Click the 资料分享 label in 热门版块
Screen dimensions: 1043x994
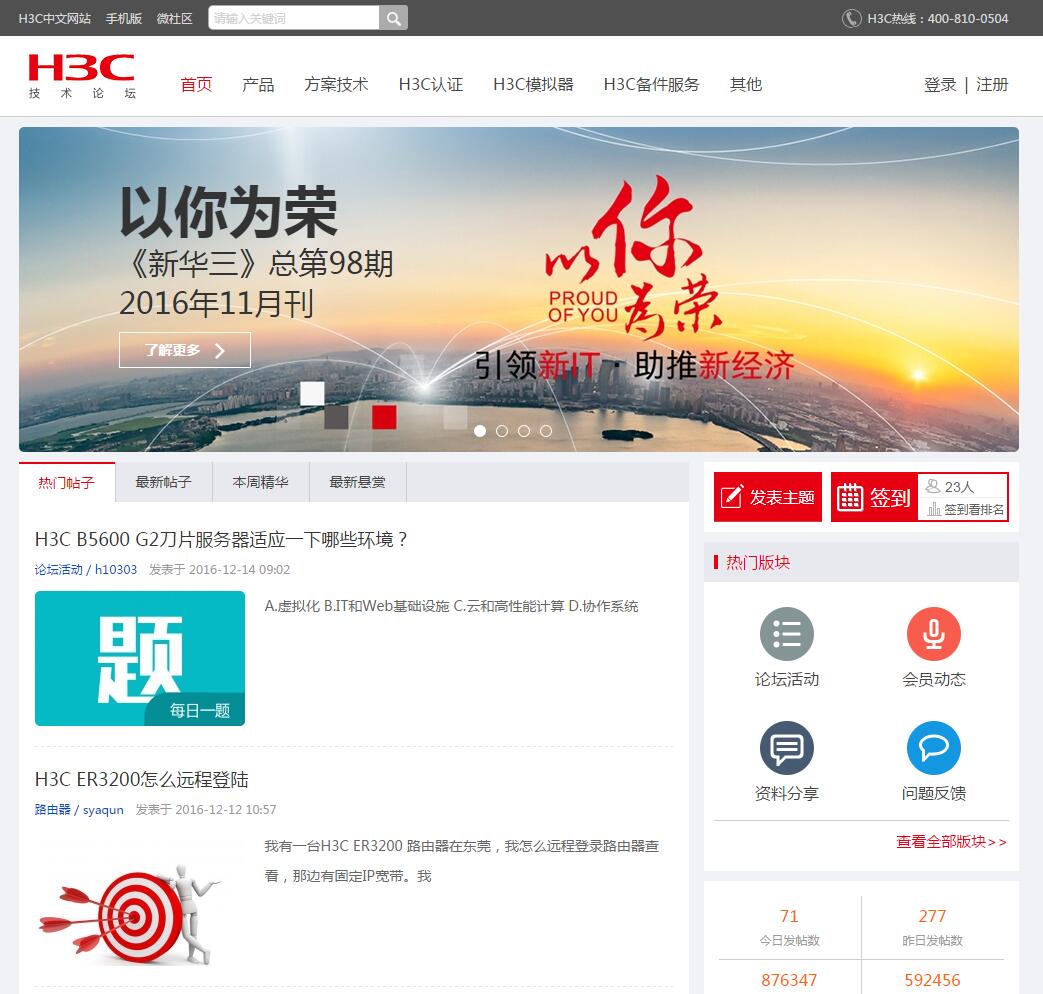tap(786, 793)
